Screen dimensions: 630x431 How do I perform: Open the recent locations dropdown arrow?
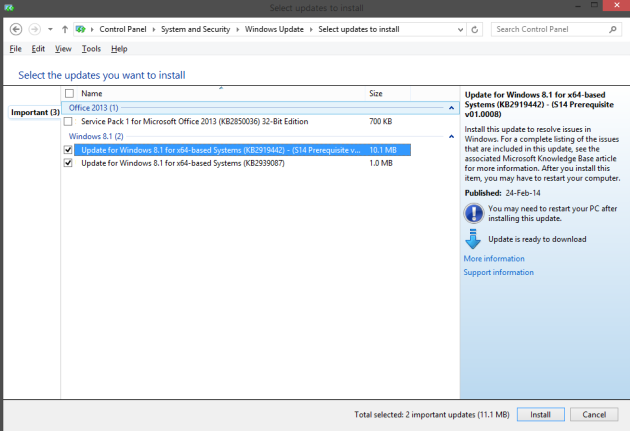[x=50, y=29]
